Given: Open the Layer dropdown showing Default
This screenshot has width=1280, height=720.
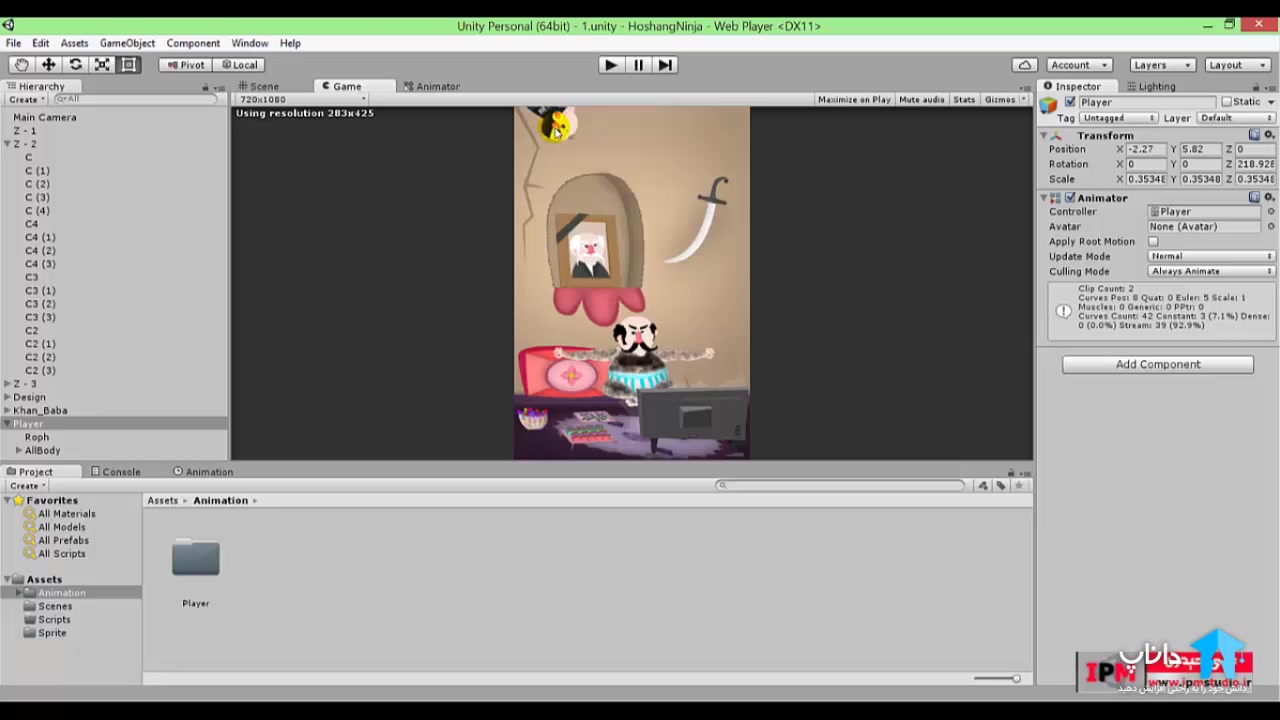Looking at the screenshot, I should (x=1236, y=118).
